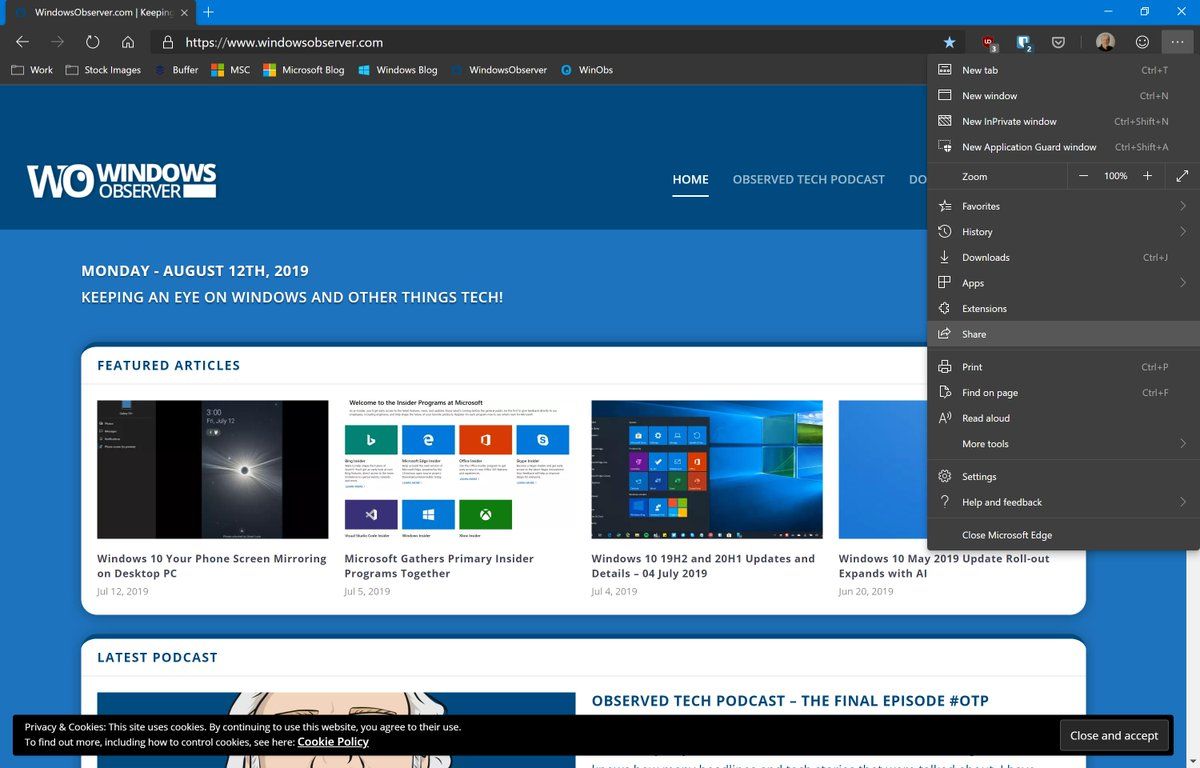Select Close Microsoft Edge

1063,535
